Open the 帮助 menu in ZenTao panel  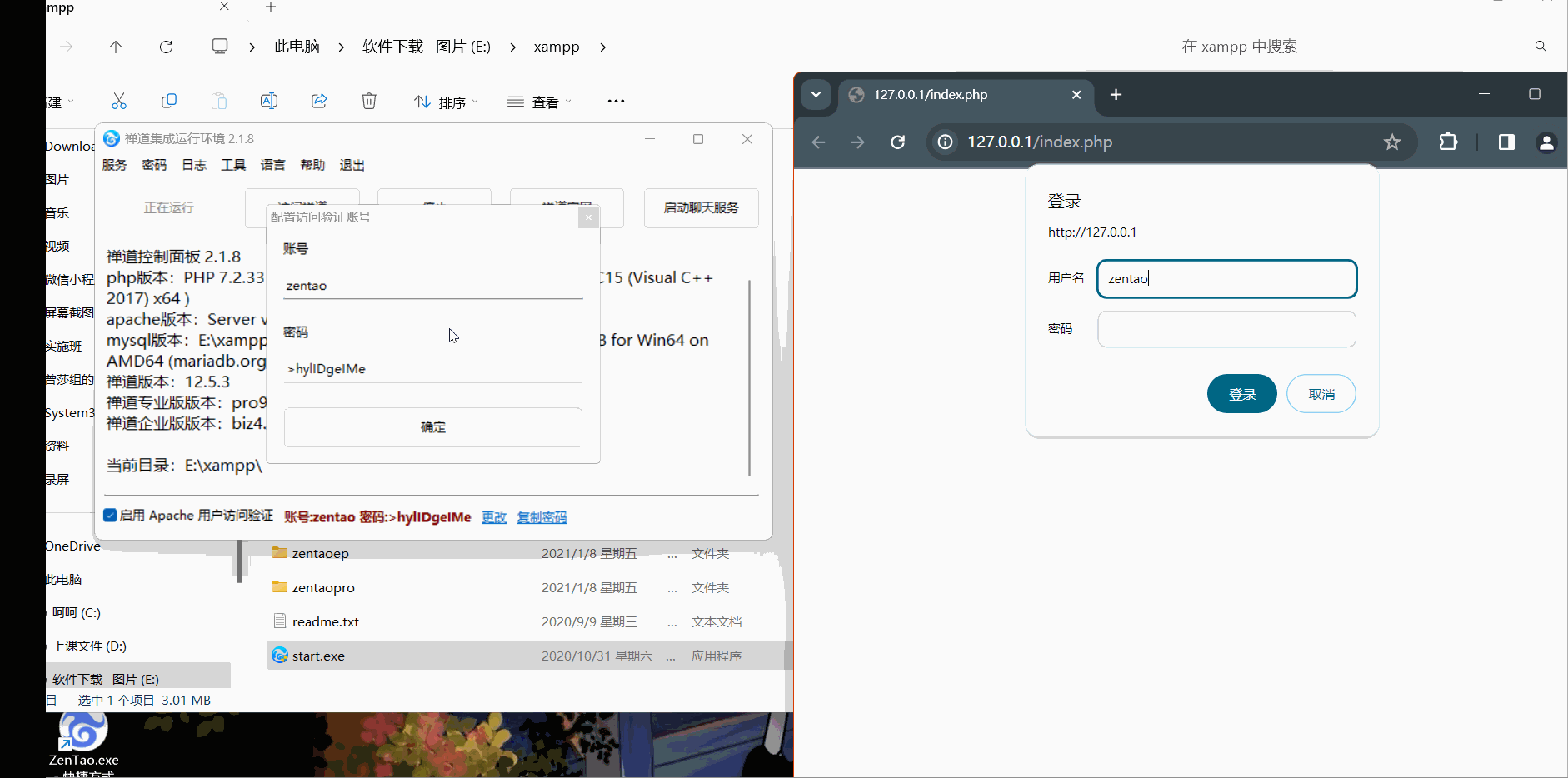click(x=312, y=165)
